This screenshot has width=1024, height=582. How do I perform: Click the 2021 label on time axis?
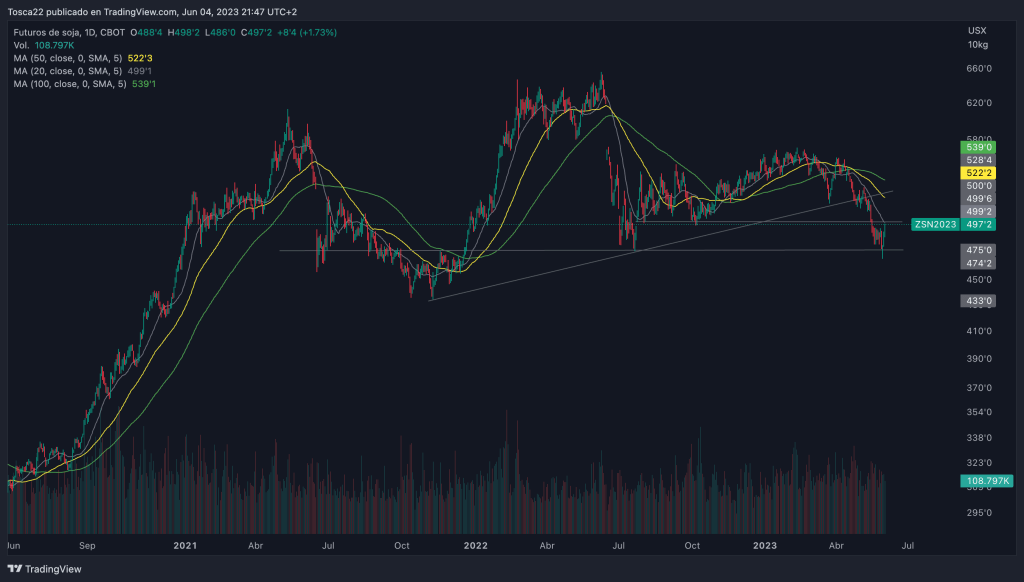(x=185, y=547)
